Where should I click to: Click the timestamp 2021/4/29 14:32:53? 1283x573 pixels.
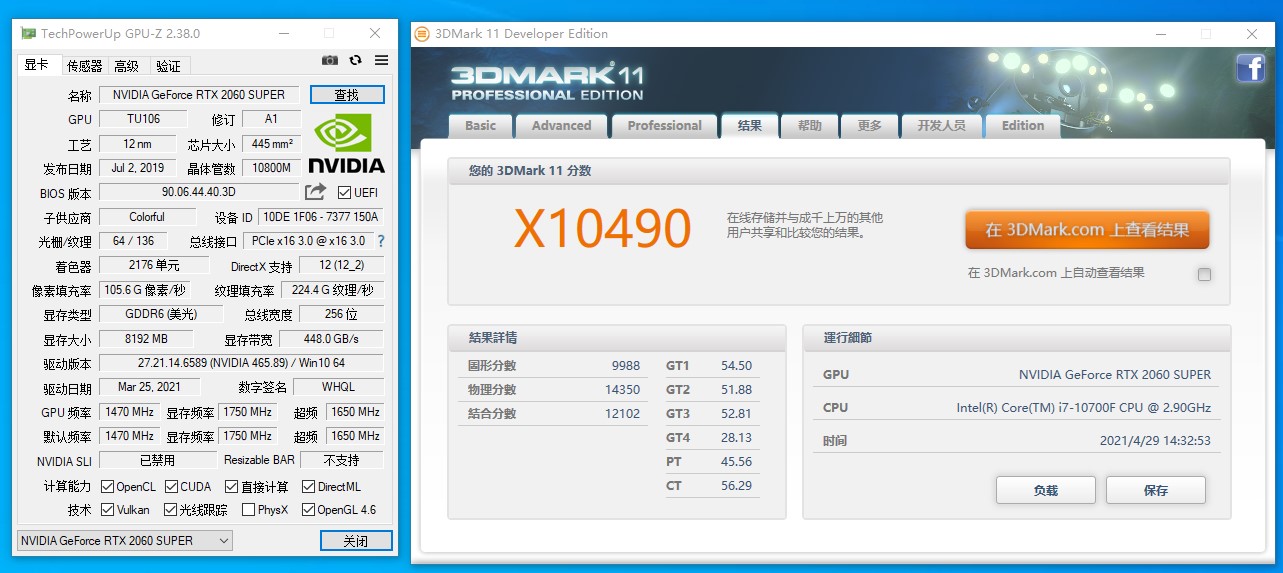coord(1155,441)
